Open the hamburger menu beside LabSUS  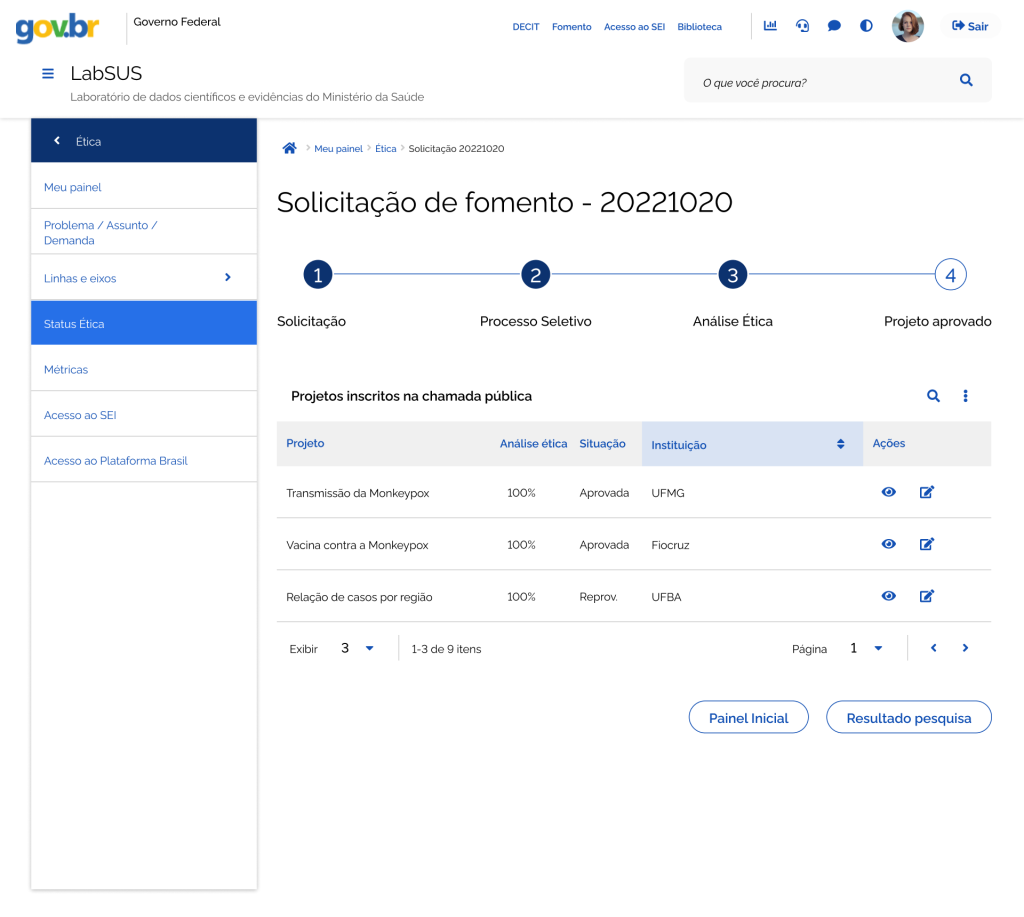tap(47, 74)
